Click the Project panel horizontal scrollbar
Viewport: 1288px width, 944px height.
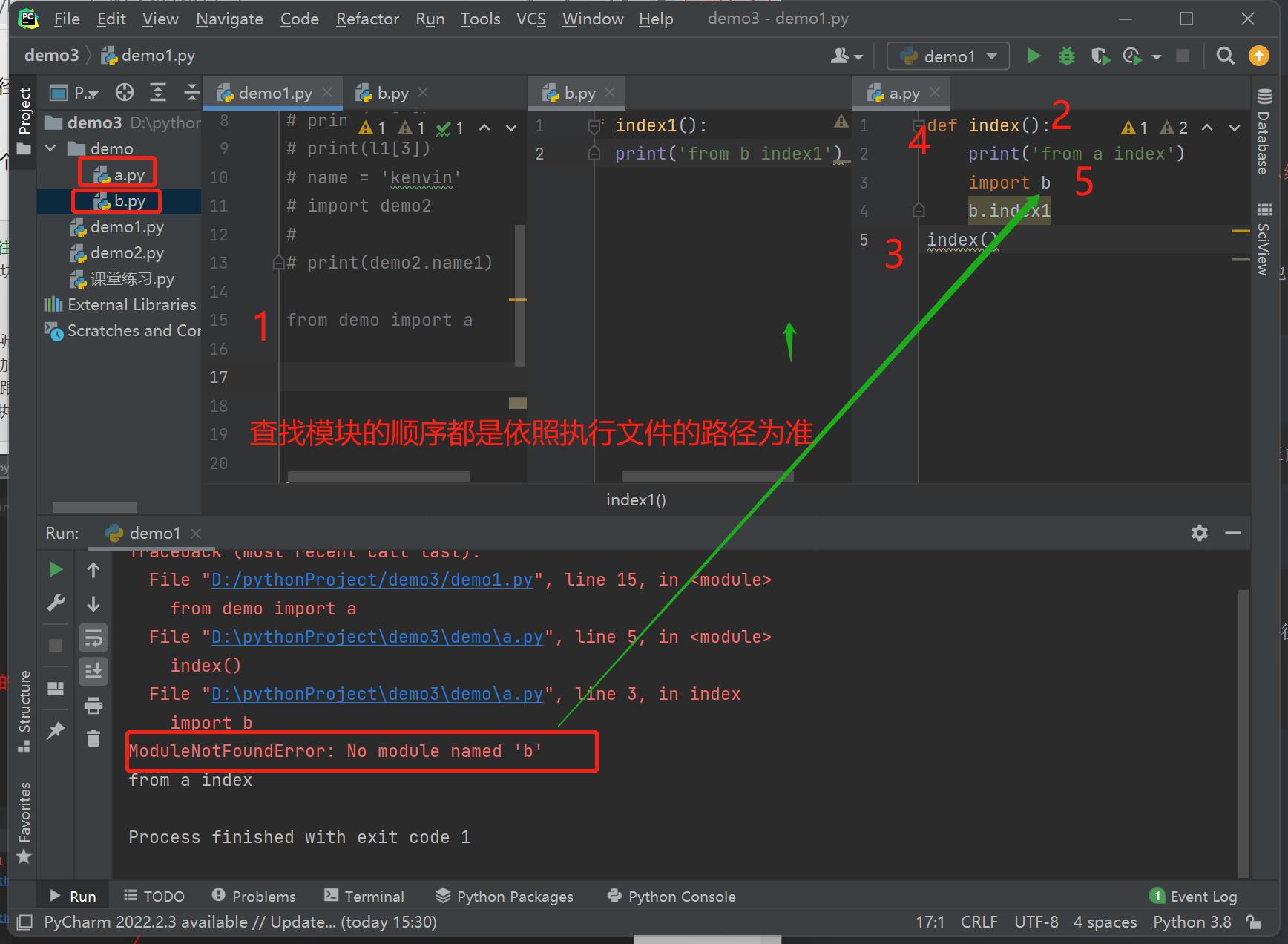tap(95, 508)
